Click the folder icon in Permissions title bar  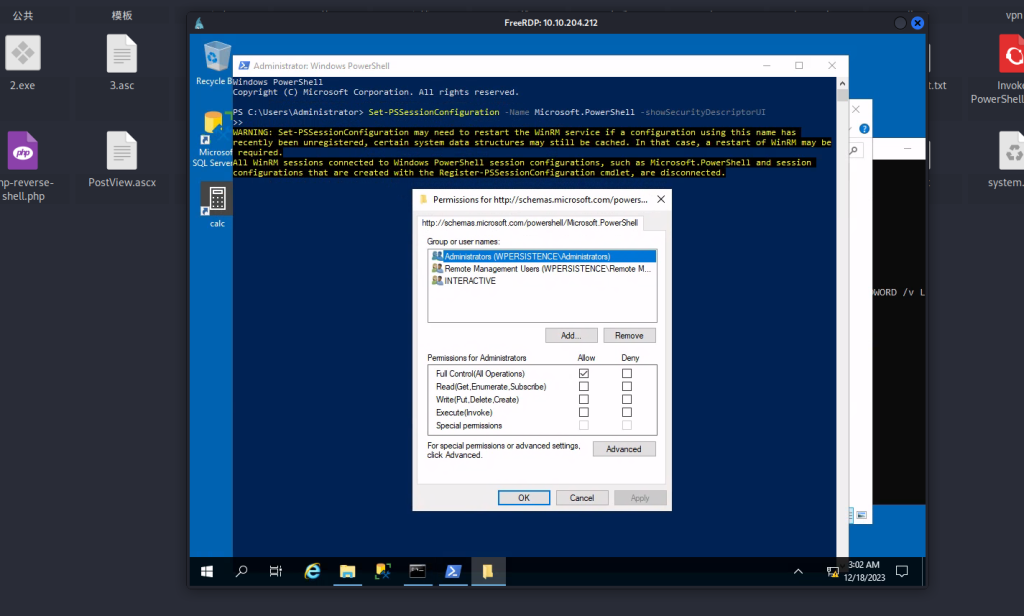(423, 199)
